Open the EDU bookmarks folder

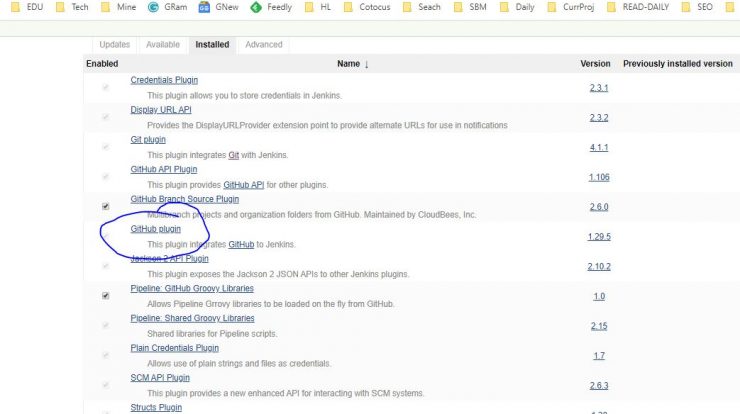27,7
